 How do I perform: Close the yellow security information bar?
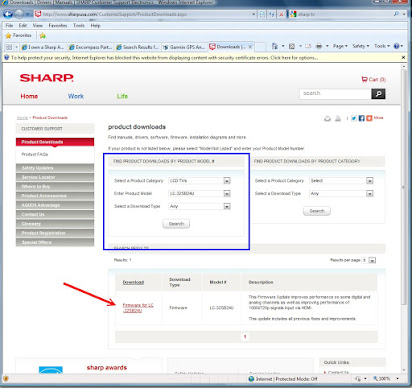click(x=403, y=58)
